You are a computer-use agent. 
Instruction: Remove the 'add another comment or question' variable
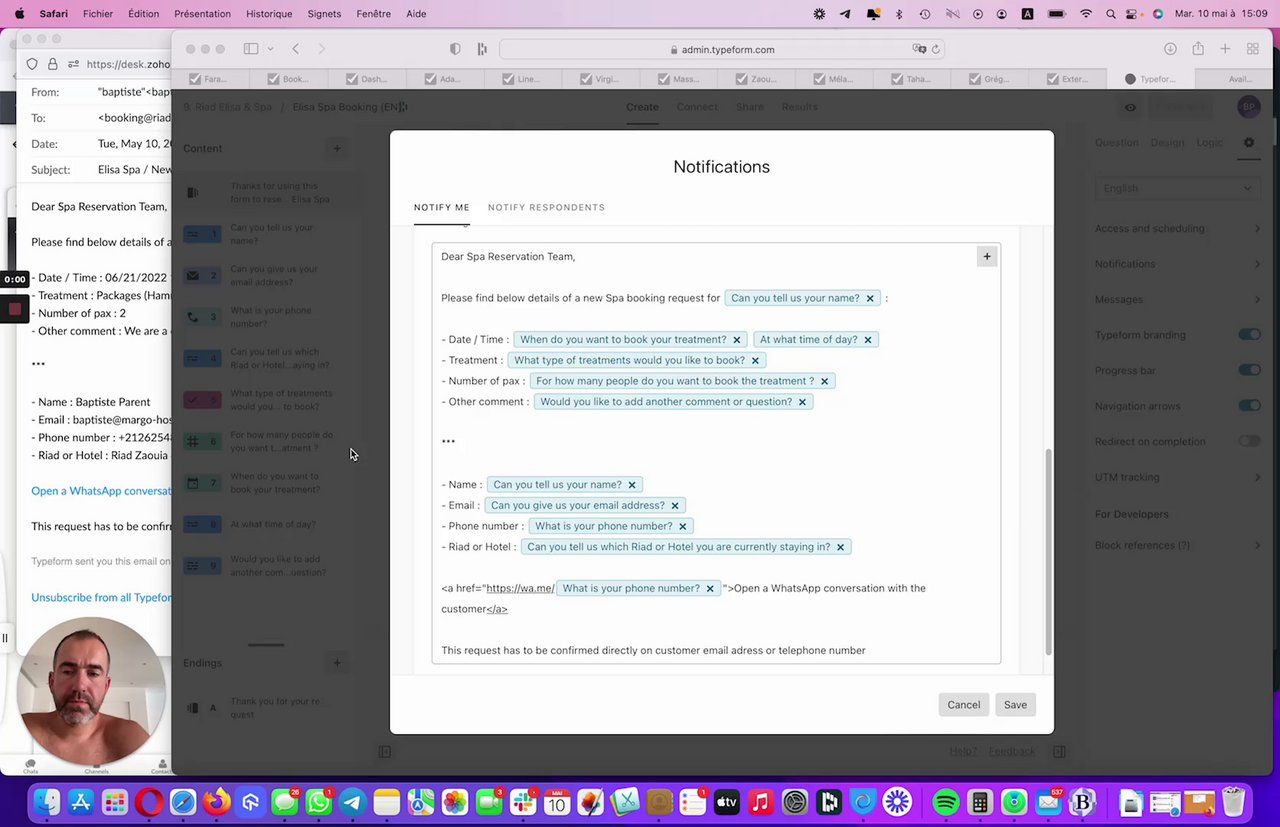[802, 402]
